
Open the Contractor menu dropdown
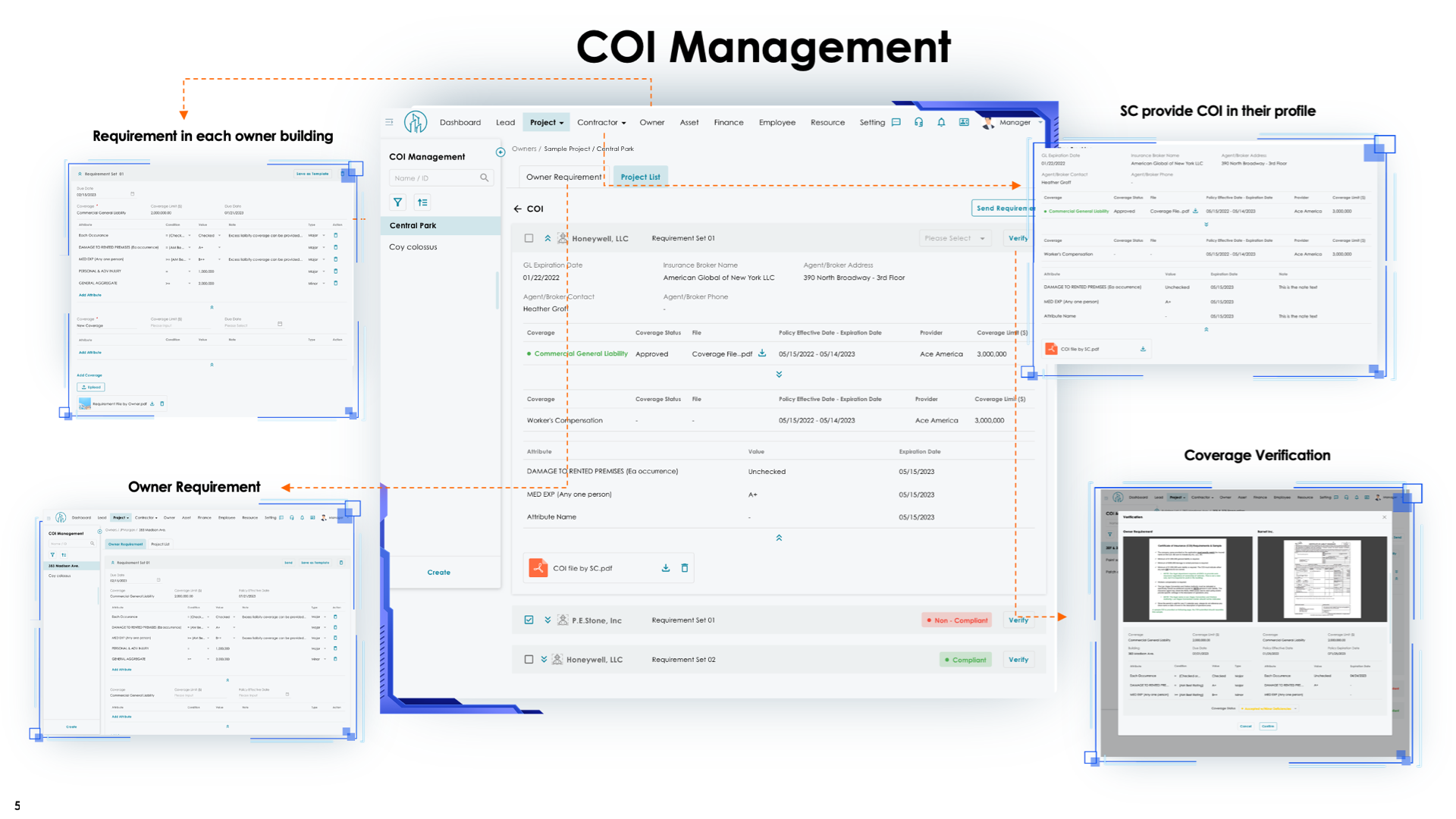pos(601,122)
